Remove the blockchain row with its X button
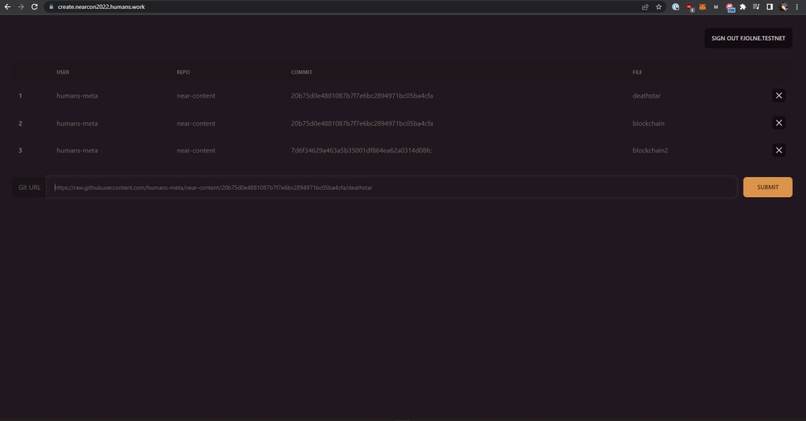Image resolution: width=806 pixels, height=421 pixels. (779, 123)
